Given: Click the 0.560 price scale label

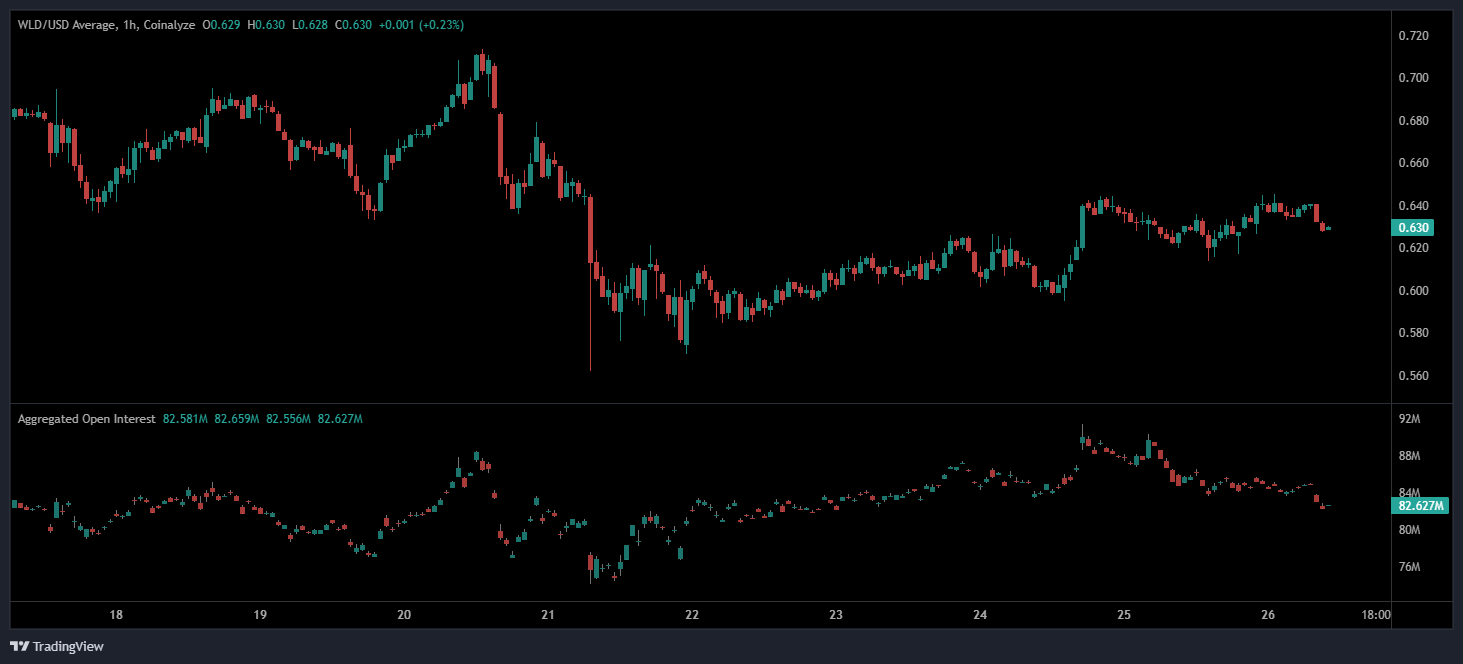Looking at the screenshot, I should (x=1414, y=376).
